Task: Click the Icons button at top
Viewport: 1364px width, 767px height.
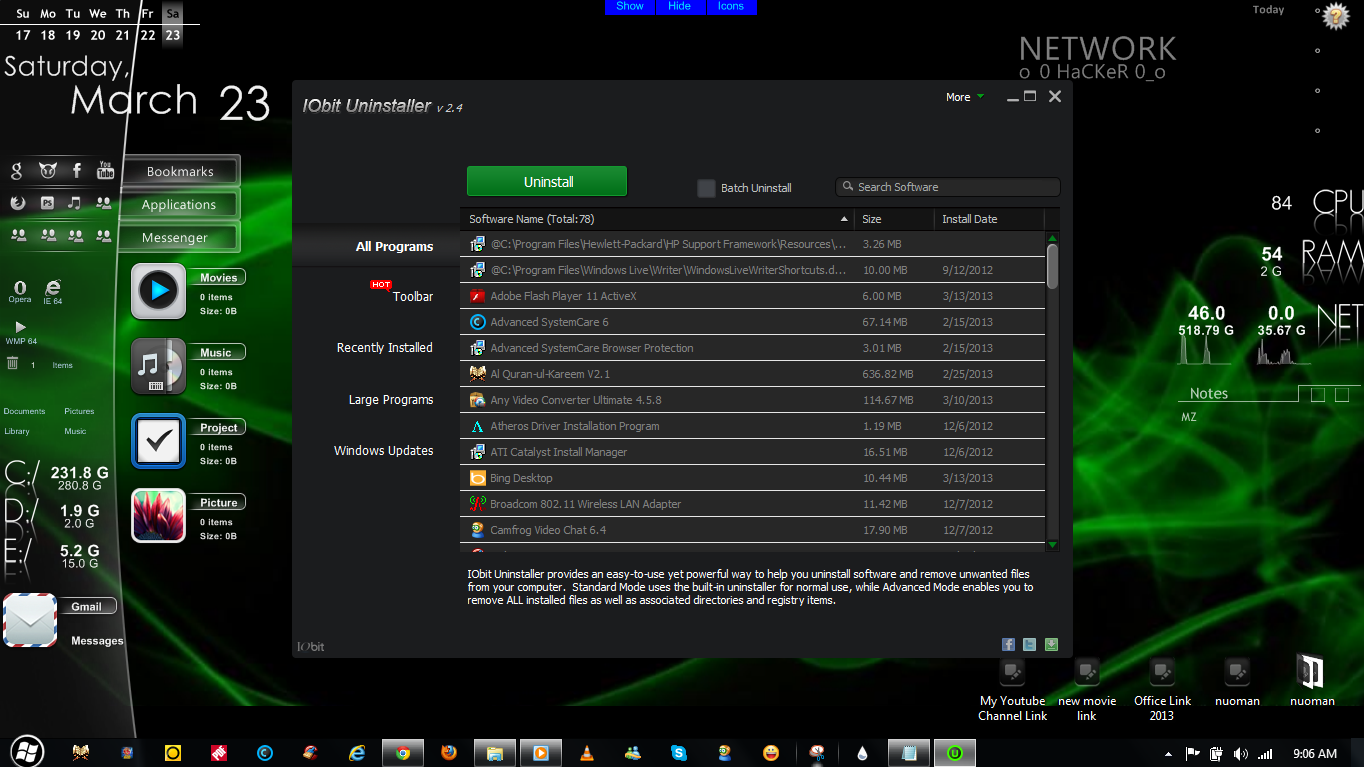Action: [x=731, y=7]
